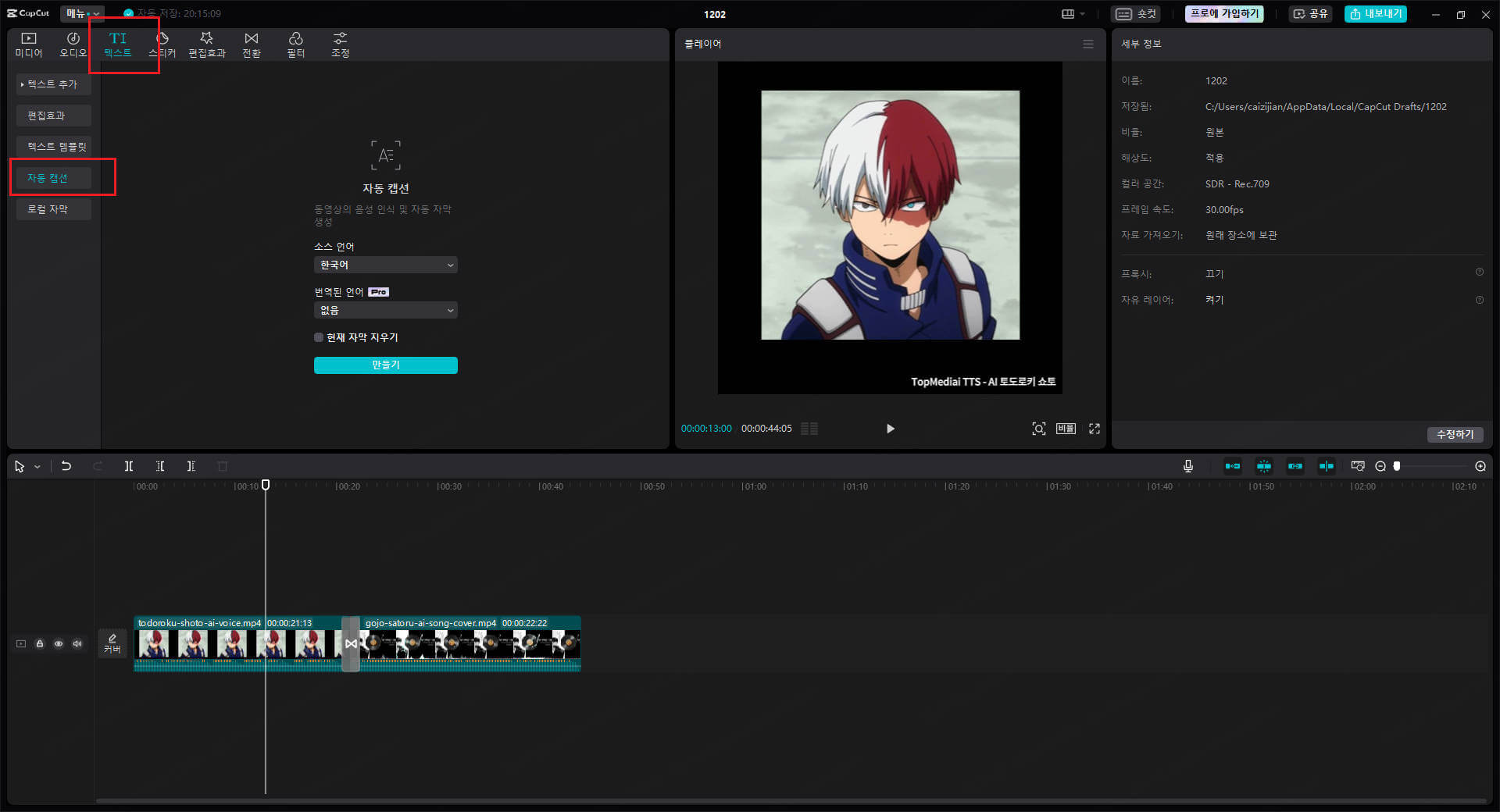This screenshot has width=1500, height=812.
Task: Open the 편집효과 (effects) tab
Action: [207, 45]
